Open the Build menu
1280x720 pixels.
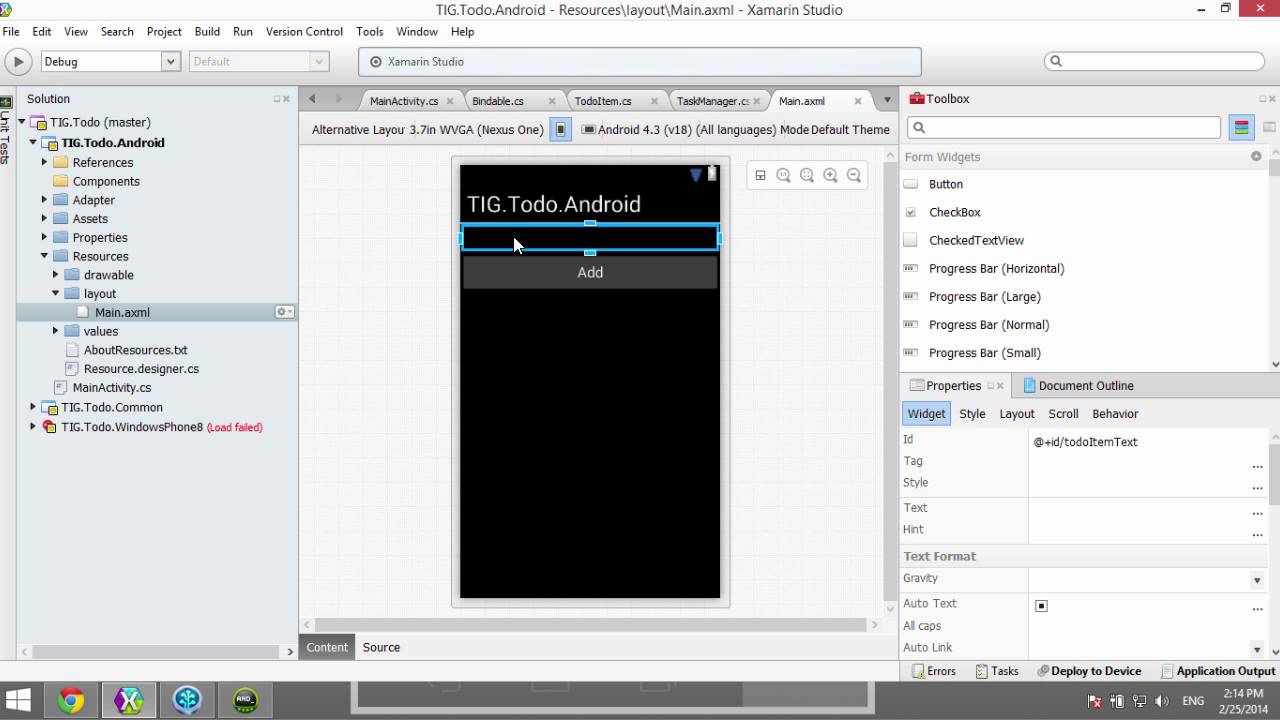point(207,31)
